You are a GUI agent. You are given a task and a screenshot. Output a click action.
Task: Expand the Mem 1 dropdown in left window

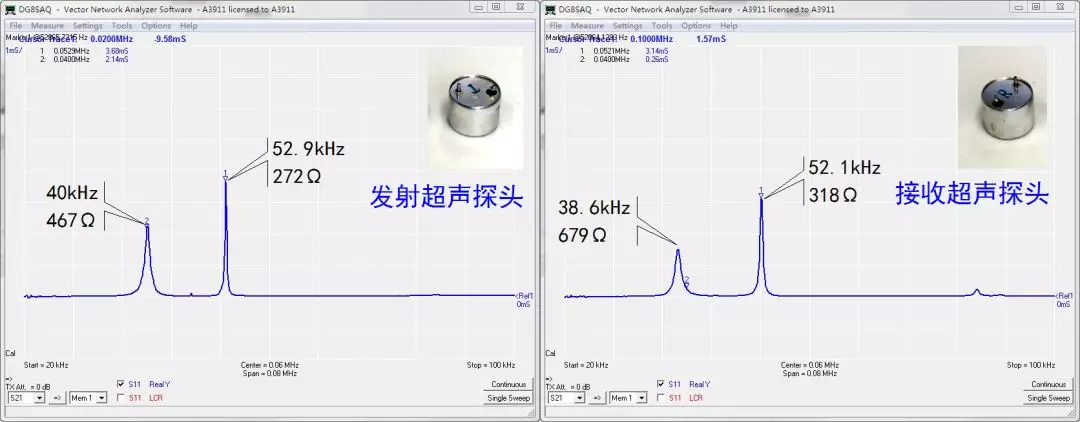pyautogui.click(x=101, y=398)
